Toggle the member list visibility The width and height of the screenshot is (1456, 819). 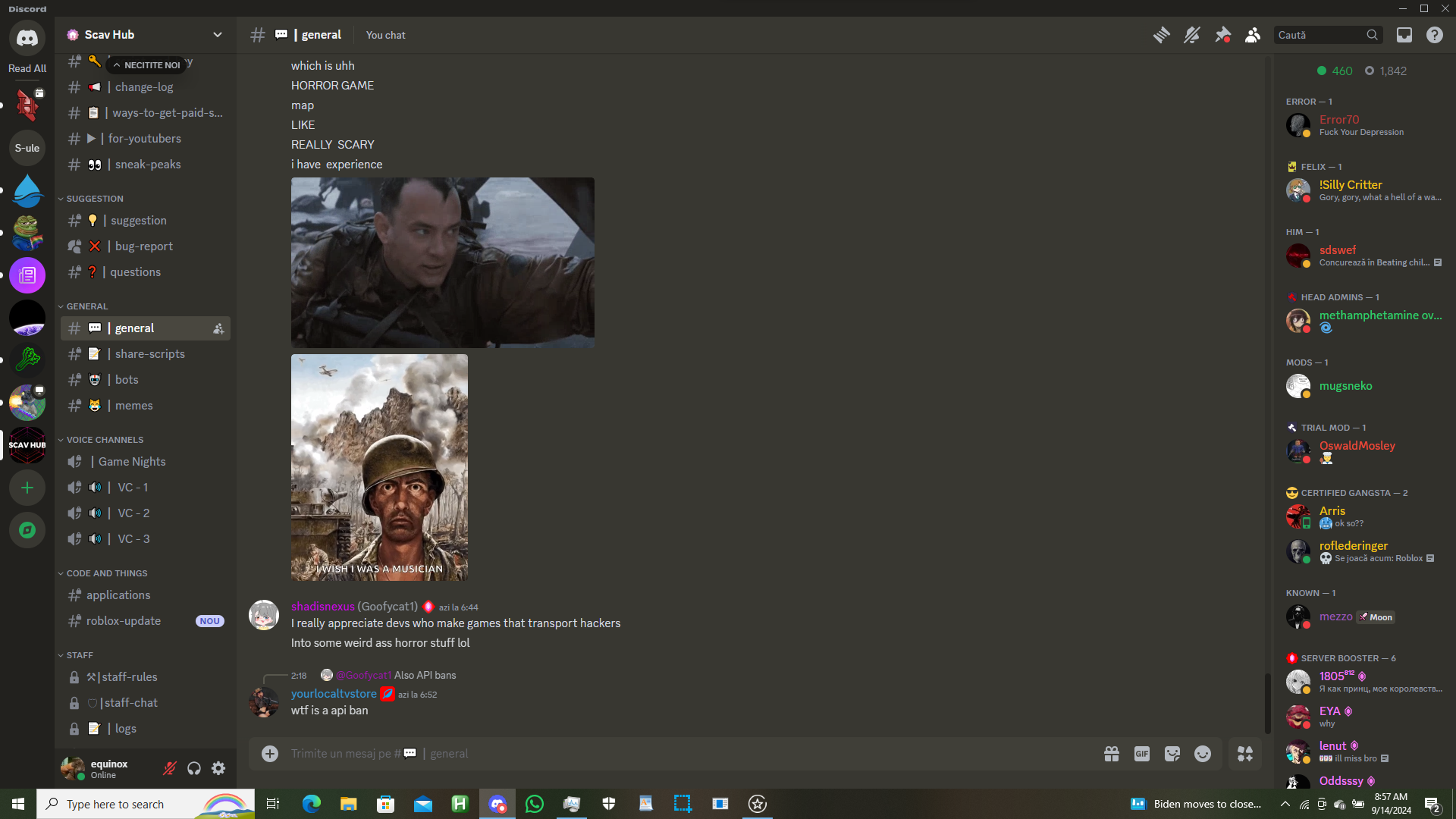click(1253, 35)
